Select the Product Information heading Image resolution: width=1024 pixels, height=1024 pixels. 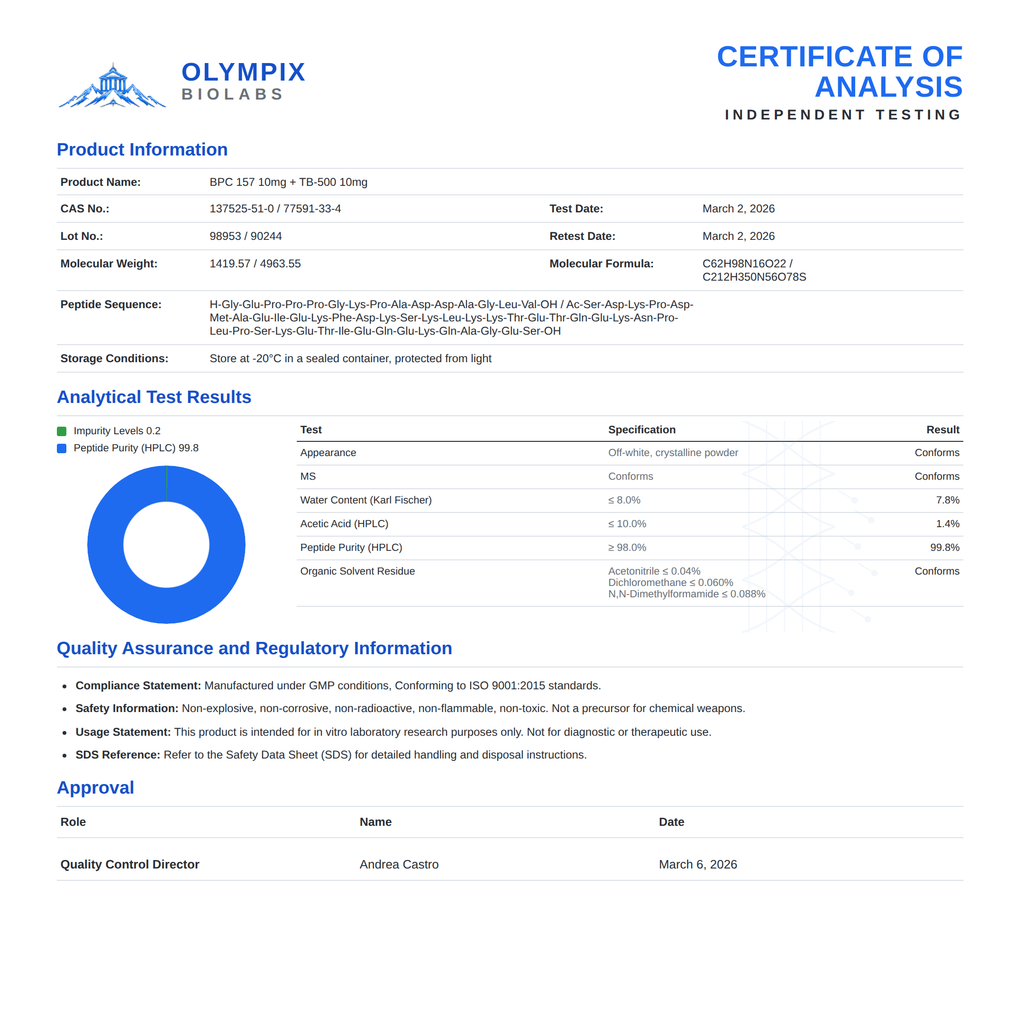(x=142, y=150)
